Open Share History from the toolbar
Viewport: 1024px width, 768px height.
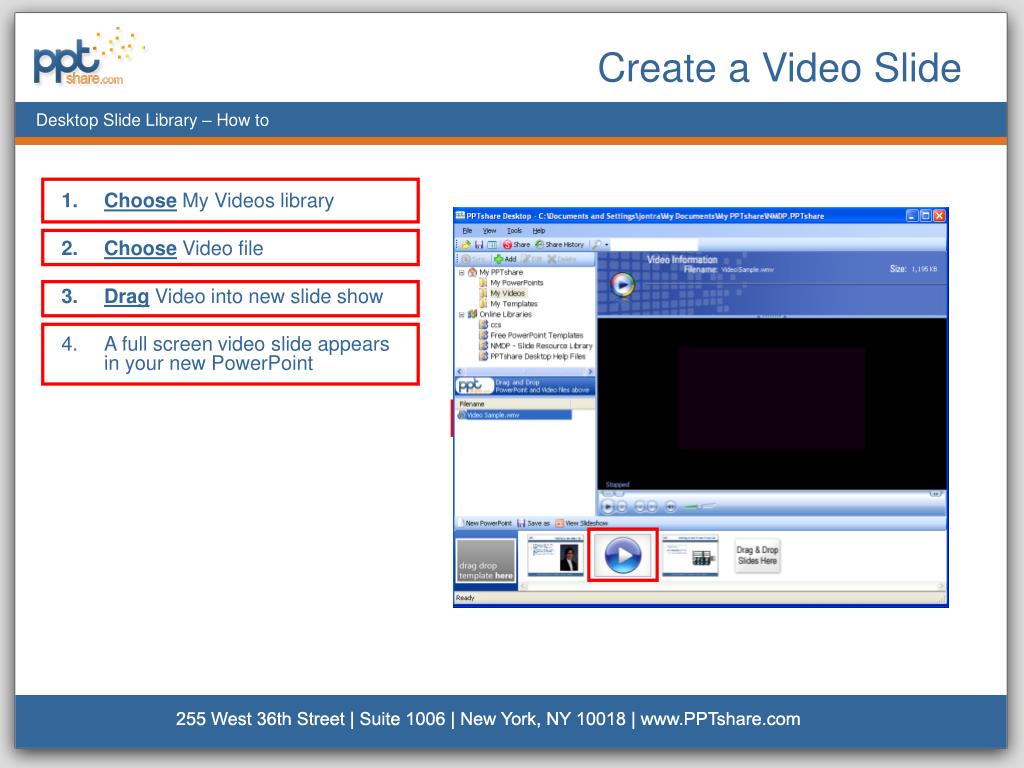pos(559,244)
